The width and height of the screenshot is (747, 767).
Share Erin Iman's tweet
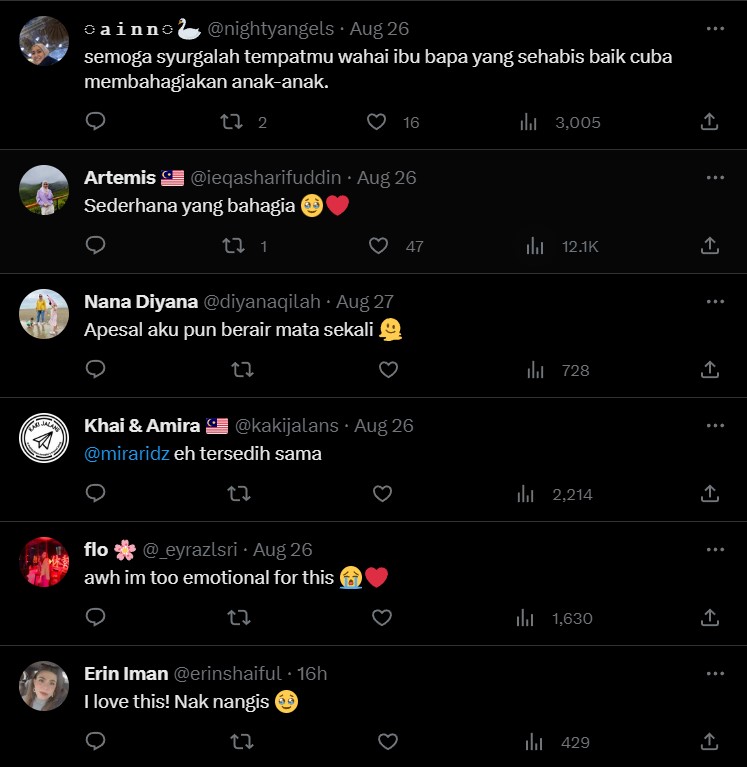click(x=709, y=742)
